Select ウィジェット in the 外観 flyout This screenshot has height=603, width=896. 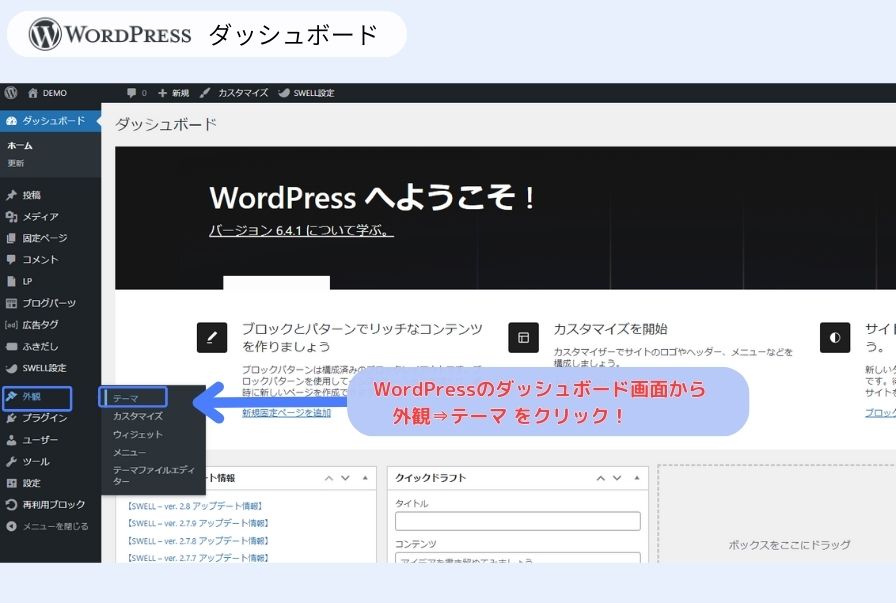(138, 434)
